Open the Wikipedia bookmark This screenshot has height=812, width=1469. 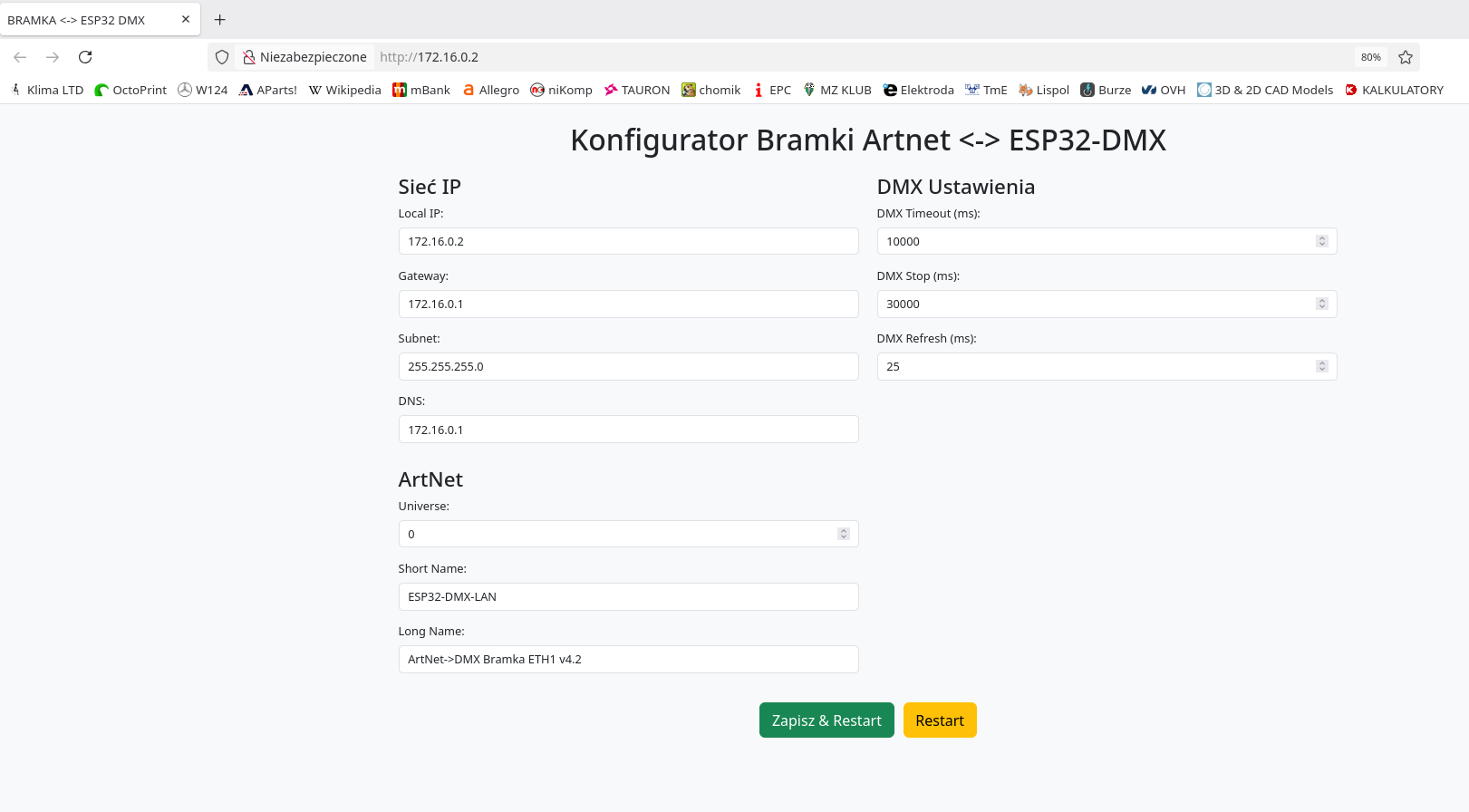344,90
